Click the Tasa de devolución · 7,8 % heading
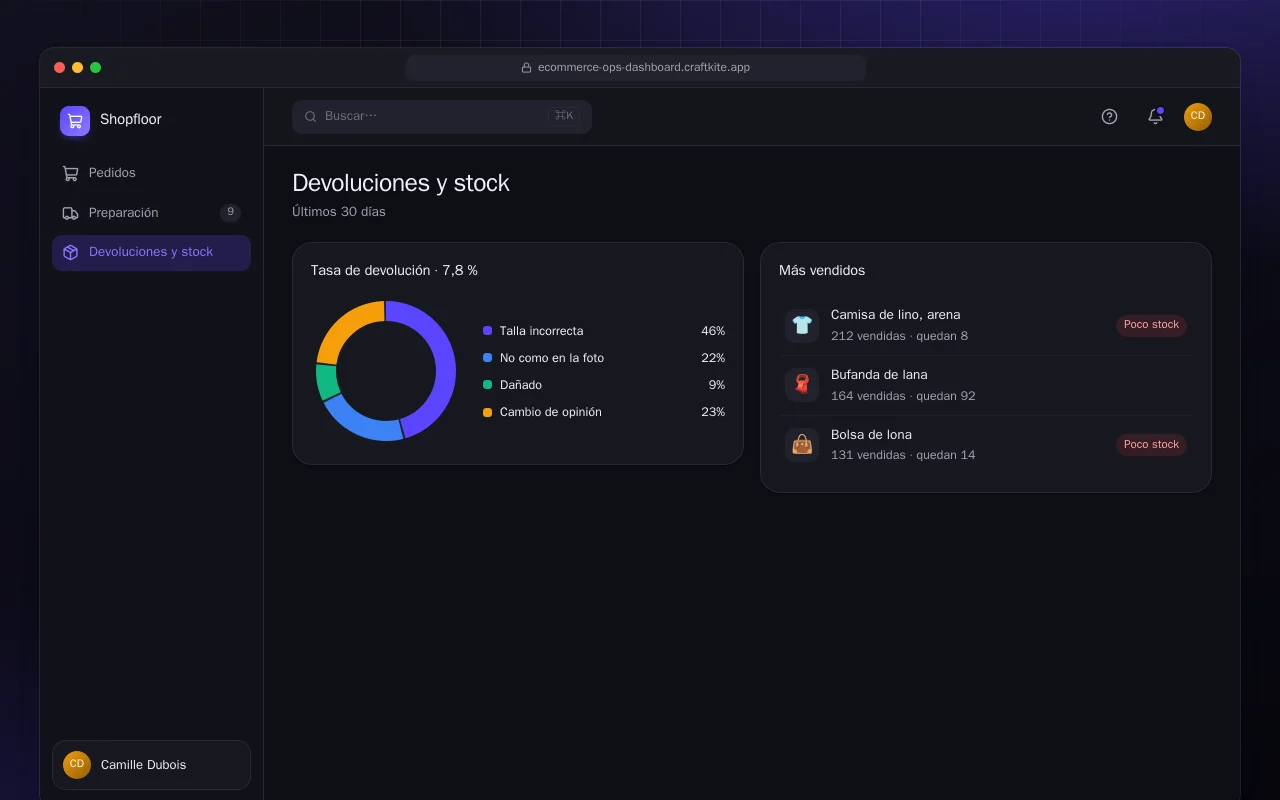The image size is (1280, 800). click(x=394, y=271)
